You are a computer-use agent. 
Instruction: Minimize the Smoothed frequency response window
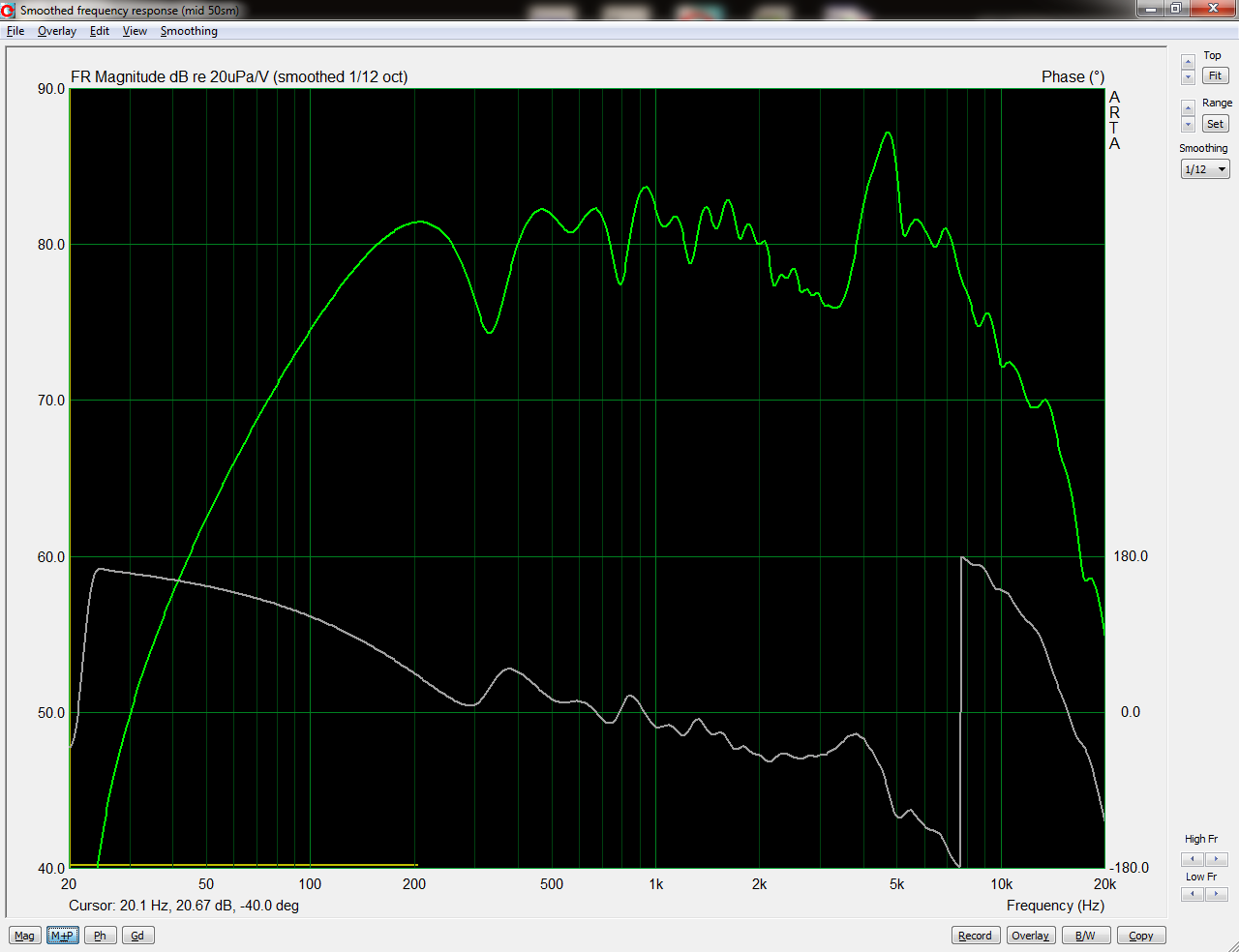click(1150, 9)
